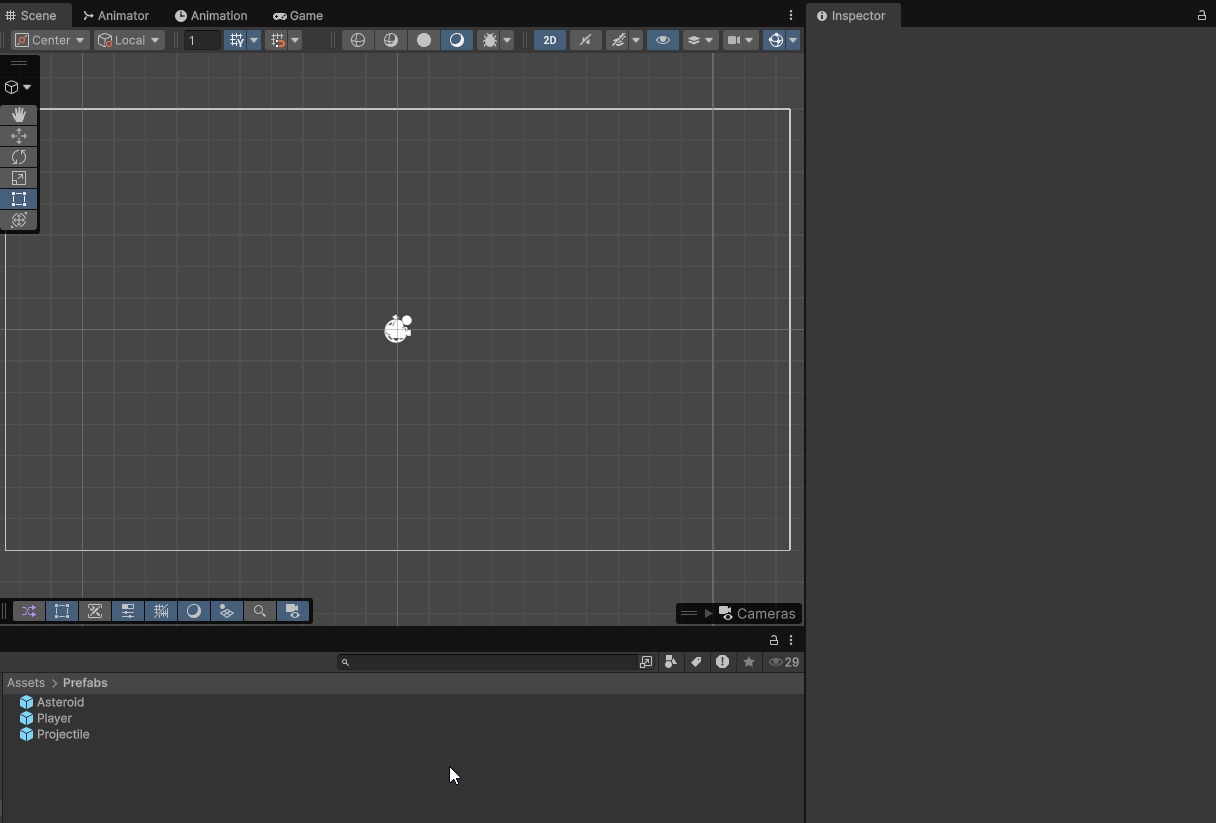Open effects options dropdown arrow
The height and width of the screenshot is (823, 1216).
pyautogui.click(x=636, y=40)
